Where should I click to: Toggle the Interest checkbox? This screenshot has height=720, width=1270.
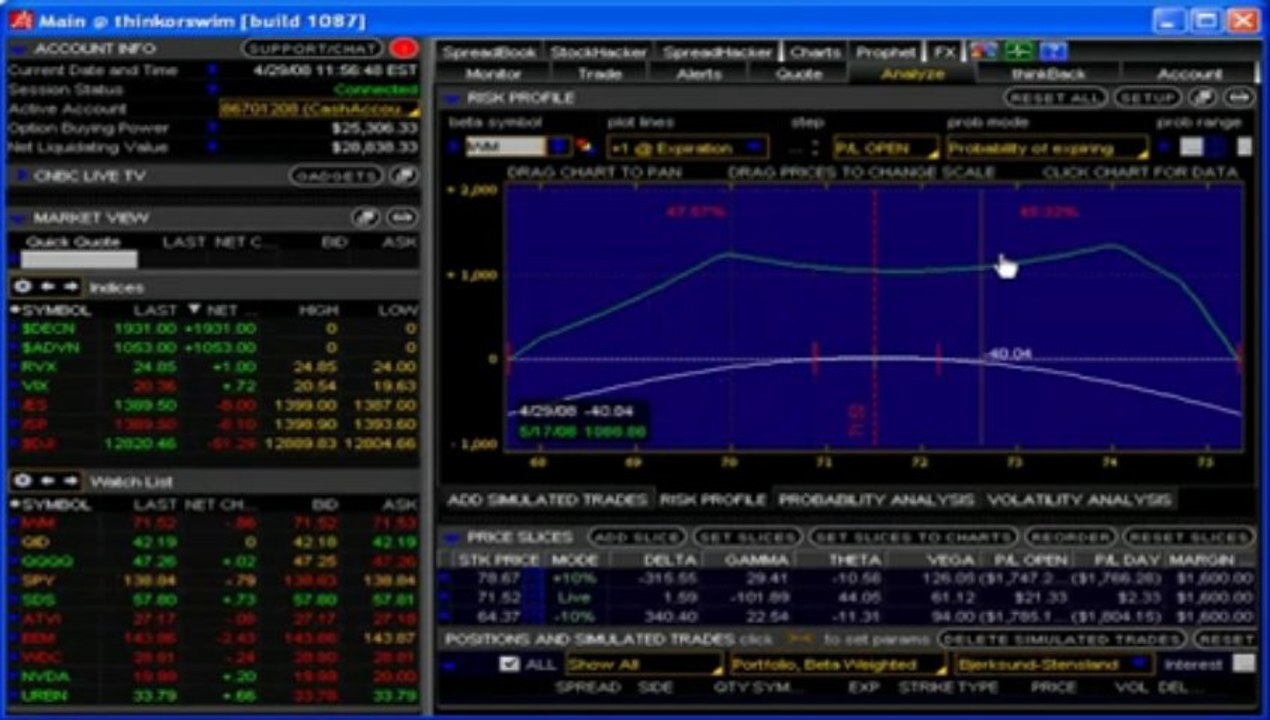(1243, 663)
